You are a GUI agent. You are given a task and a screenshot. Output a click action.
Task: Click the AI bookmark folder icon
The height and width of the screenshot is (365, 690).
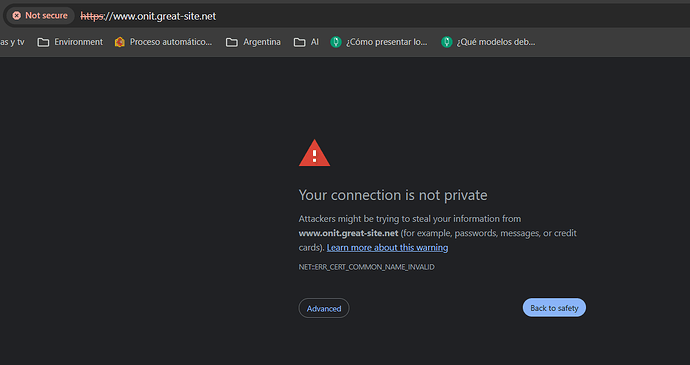point(300,42)
